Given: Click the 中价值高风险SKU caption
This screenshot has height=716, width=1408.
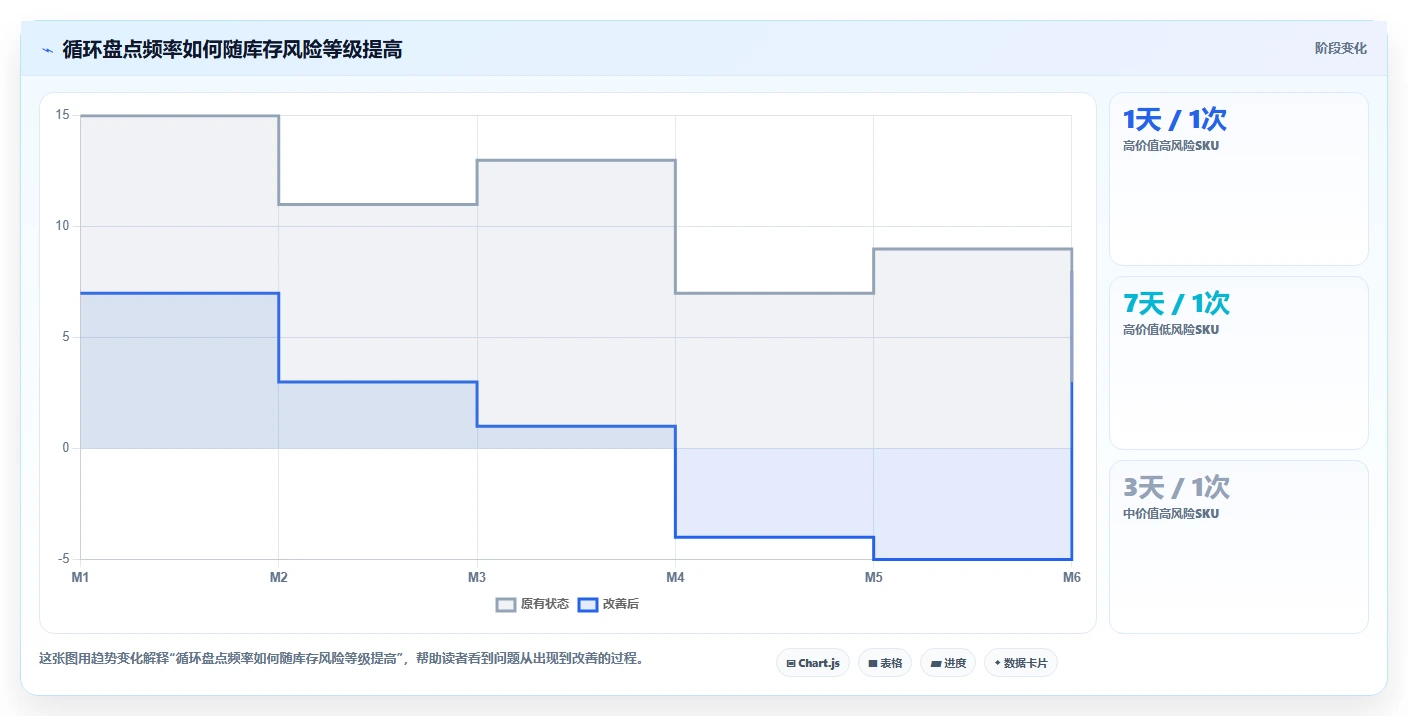Looking at the screenshot, I should (1171, 514).
